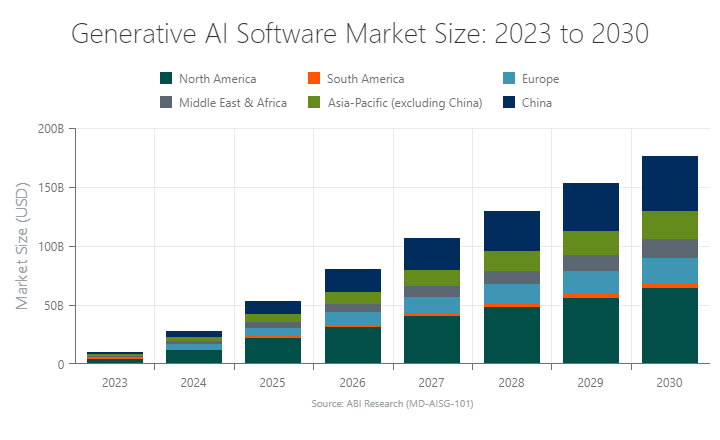Click the China navy legend swatch

509,102
